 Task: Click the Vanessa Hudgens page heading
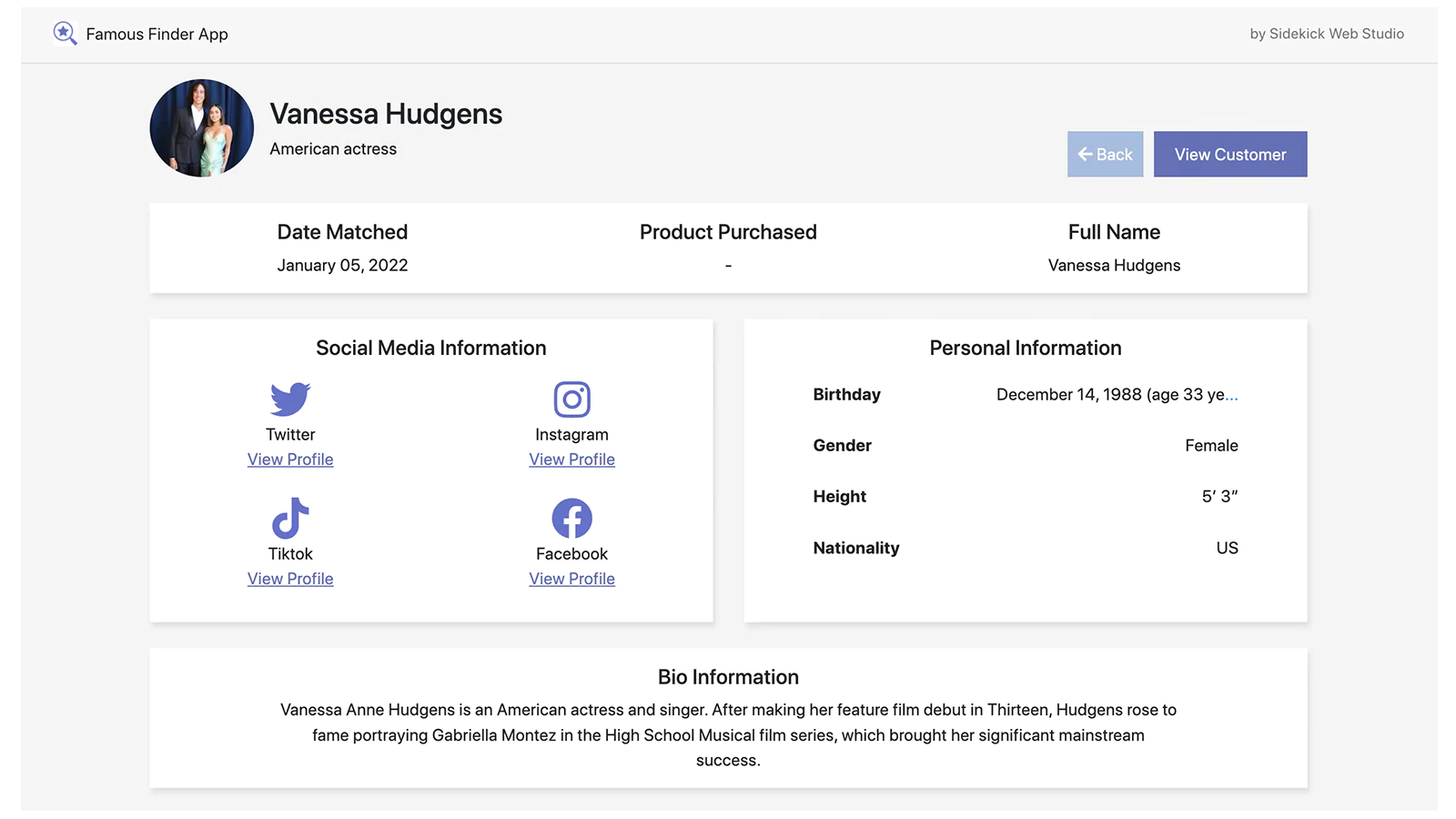click(x=386, y=114)
